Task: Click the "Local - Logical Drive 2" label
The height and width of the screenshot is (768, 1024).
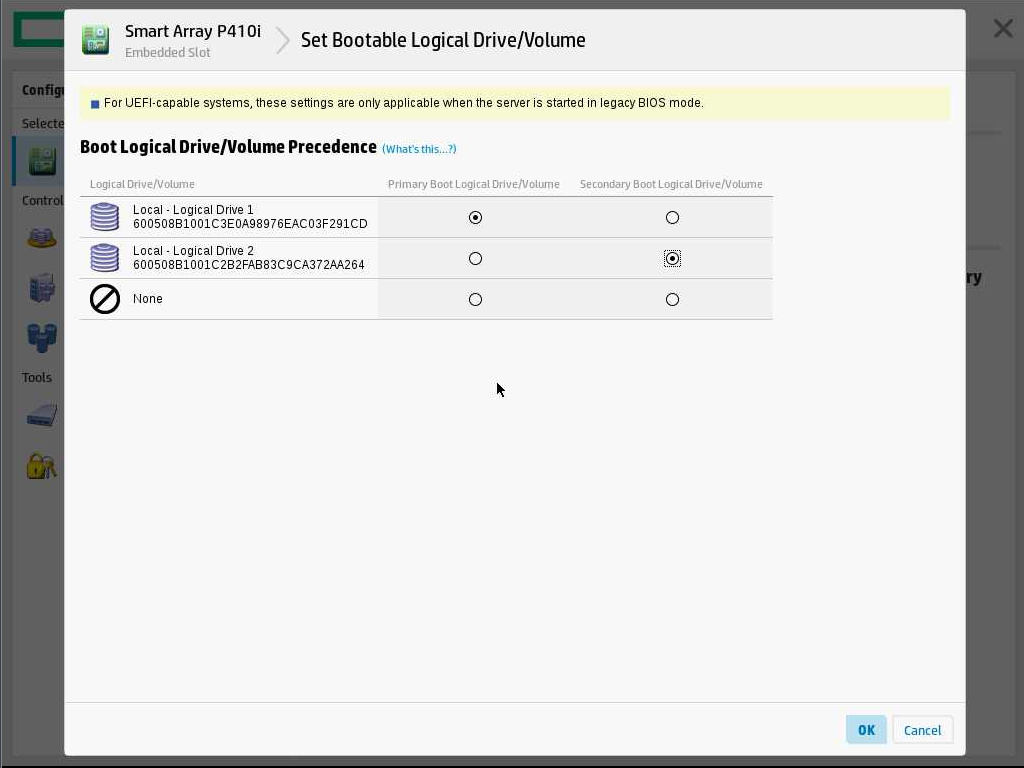Action: tap(193, 251)
